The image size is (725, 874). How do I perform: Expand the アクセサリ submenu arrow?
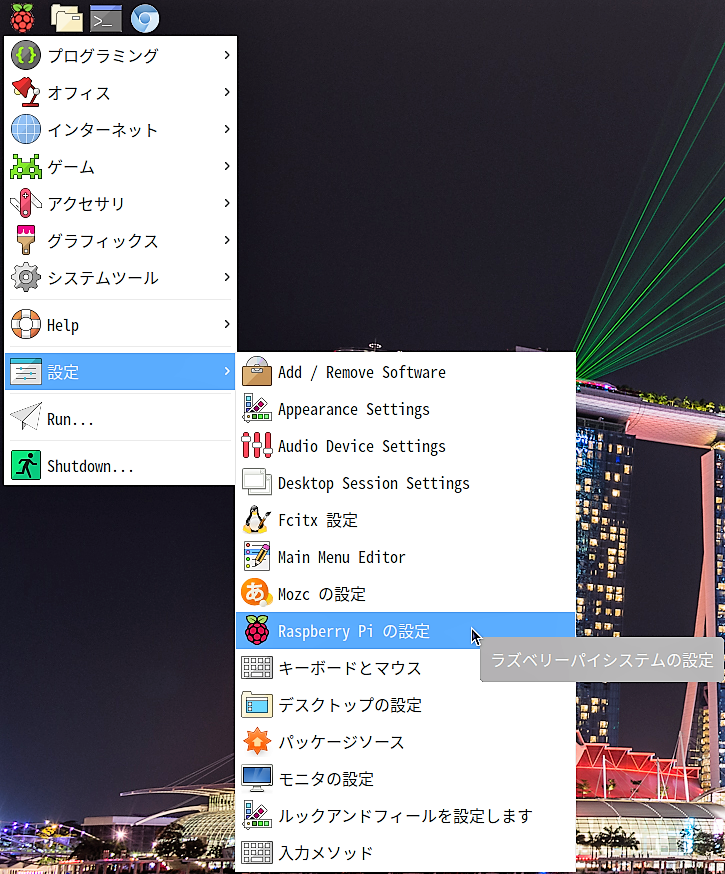(226, 203)
